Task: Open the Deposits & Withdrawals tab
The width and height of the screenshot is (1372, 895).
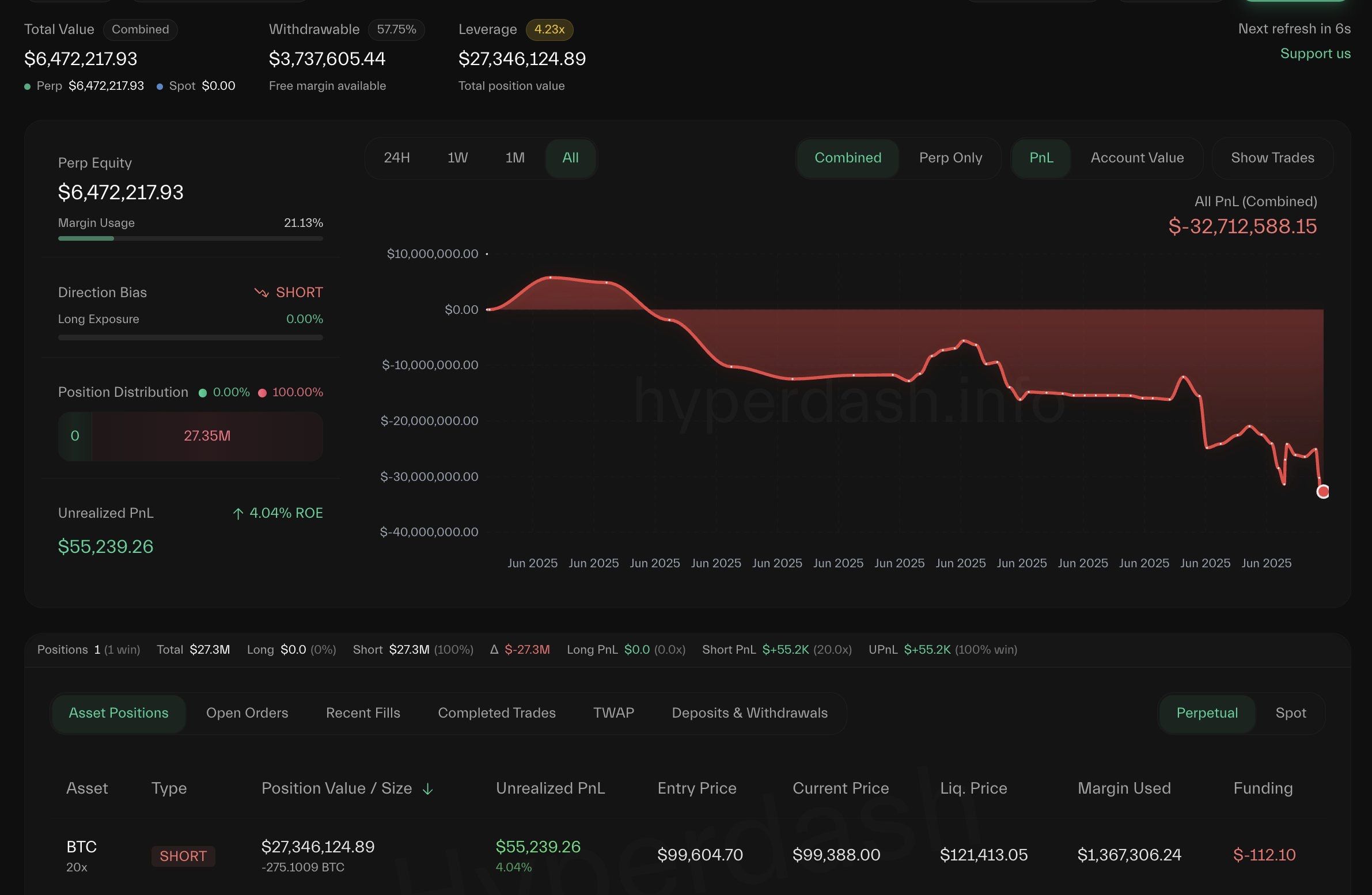Action: [749, 713]
